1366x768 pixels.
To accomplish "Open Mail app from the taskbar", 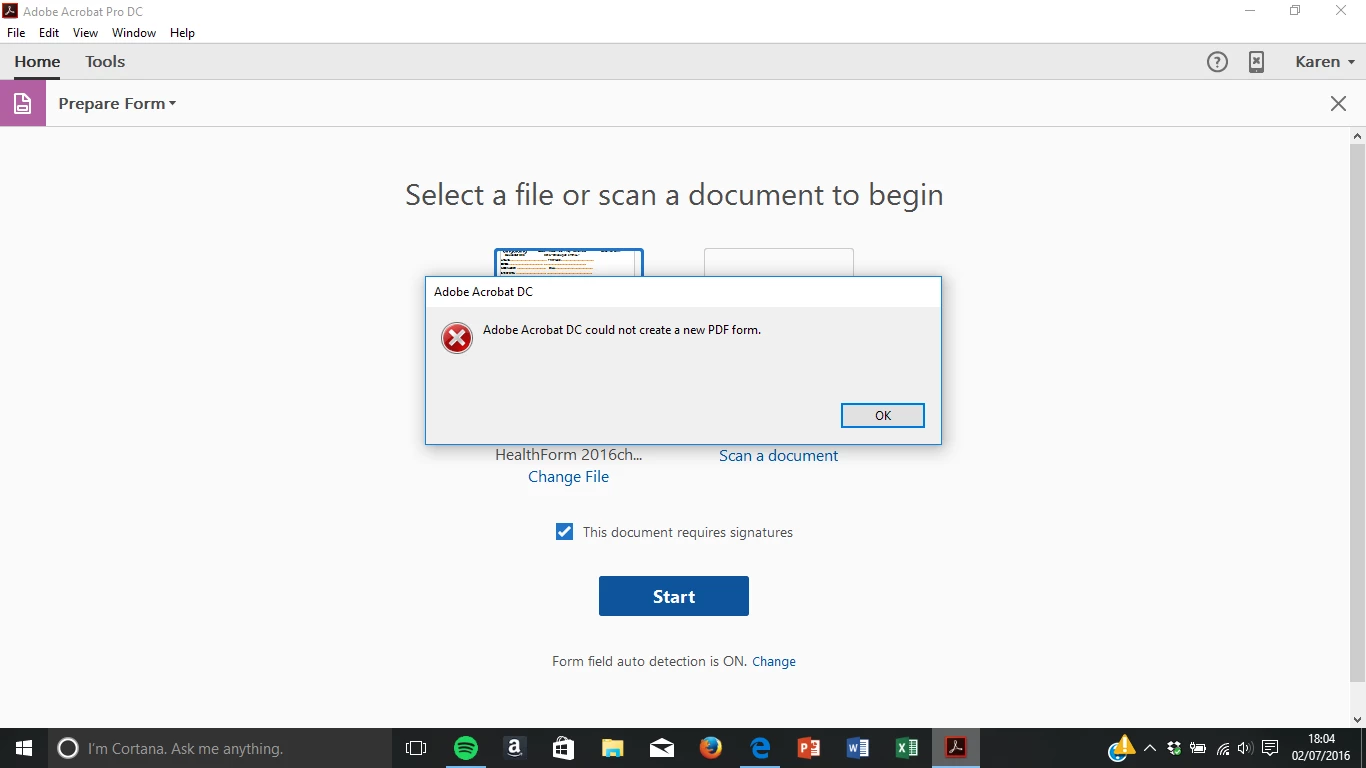I will tap(661, 748).
